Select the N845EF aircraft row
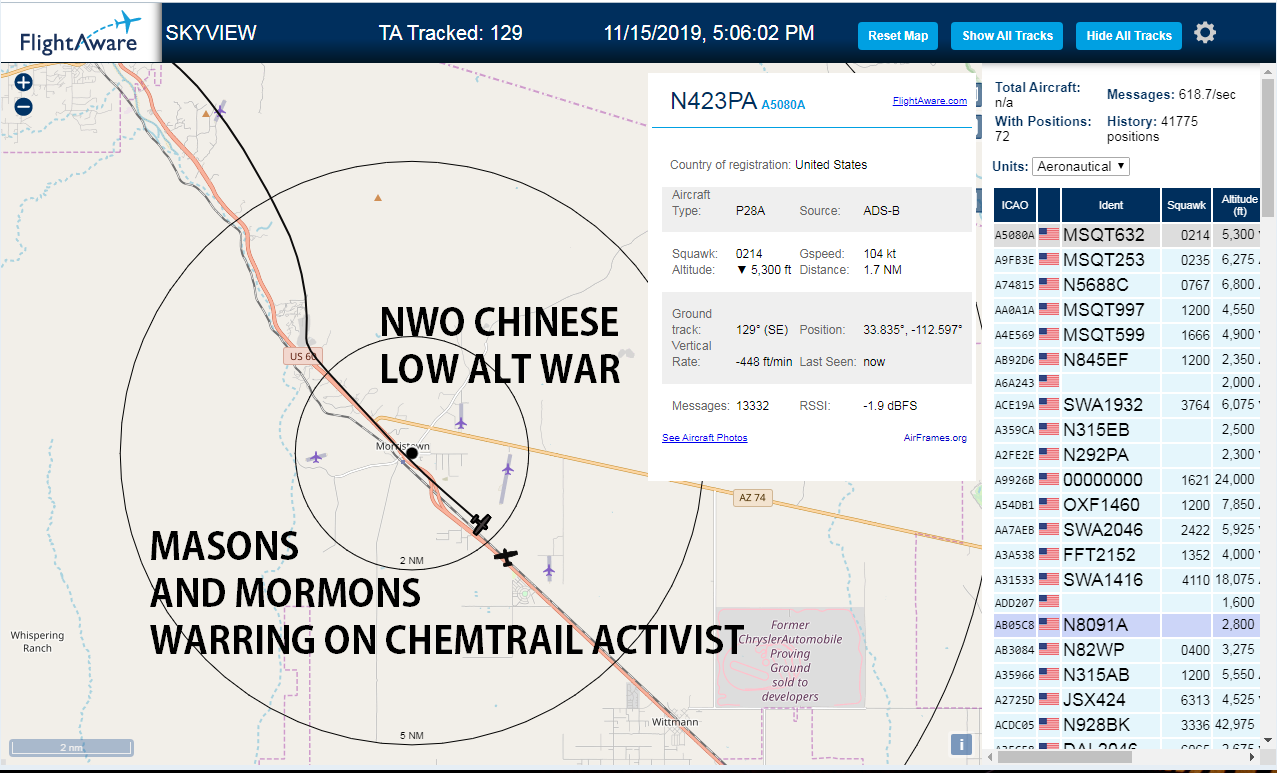 pyautogui.click(x=1128, y=358)
